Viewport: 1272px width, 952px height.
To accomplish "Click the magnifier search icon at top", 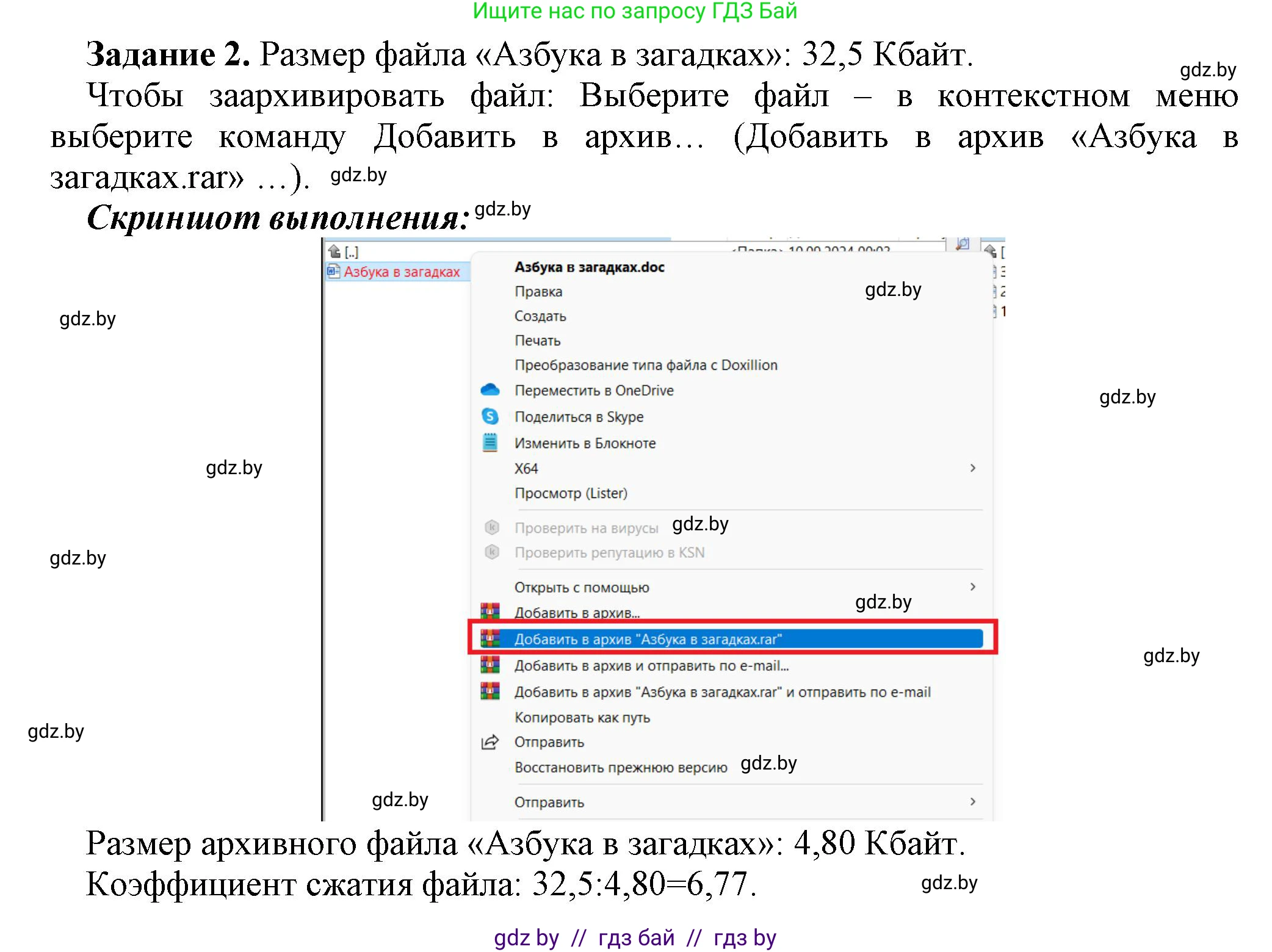I will (962, 243).
